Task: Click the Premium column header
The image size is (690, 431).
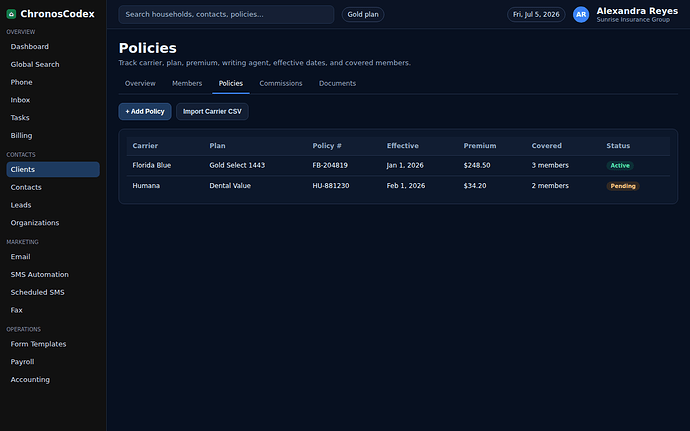Action: pyautogui.click(x=480, y=146)
